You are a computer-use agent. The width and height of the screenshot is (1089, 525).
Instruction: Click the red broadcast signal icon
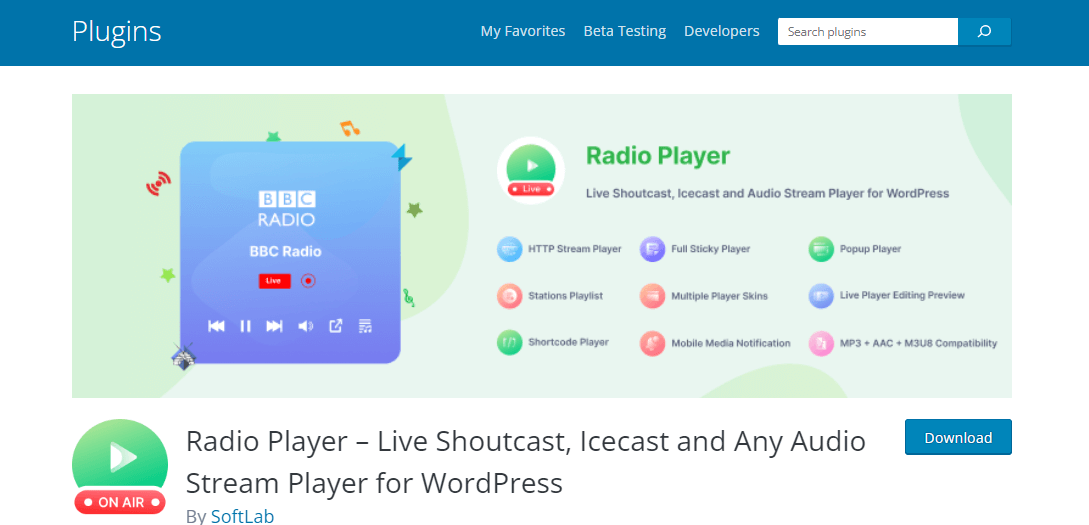[x=158, y=185]
